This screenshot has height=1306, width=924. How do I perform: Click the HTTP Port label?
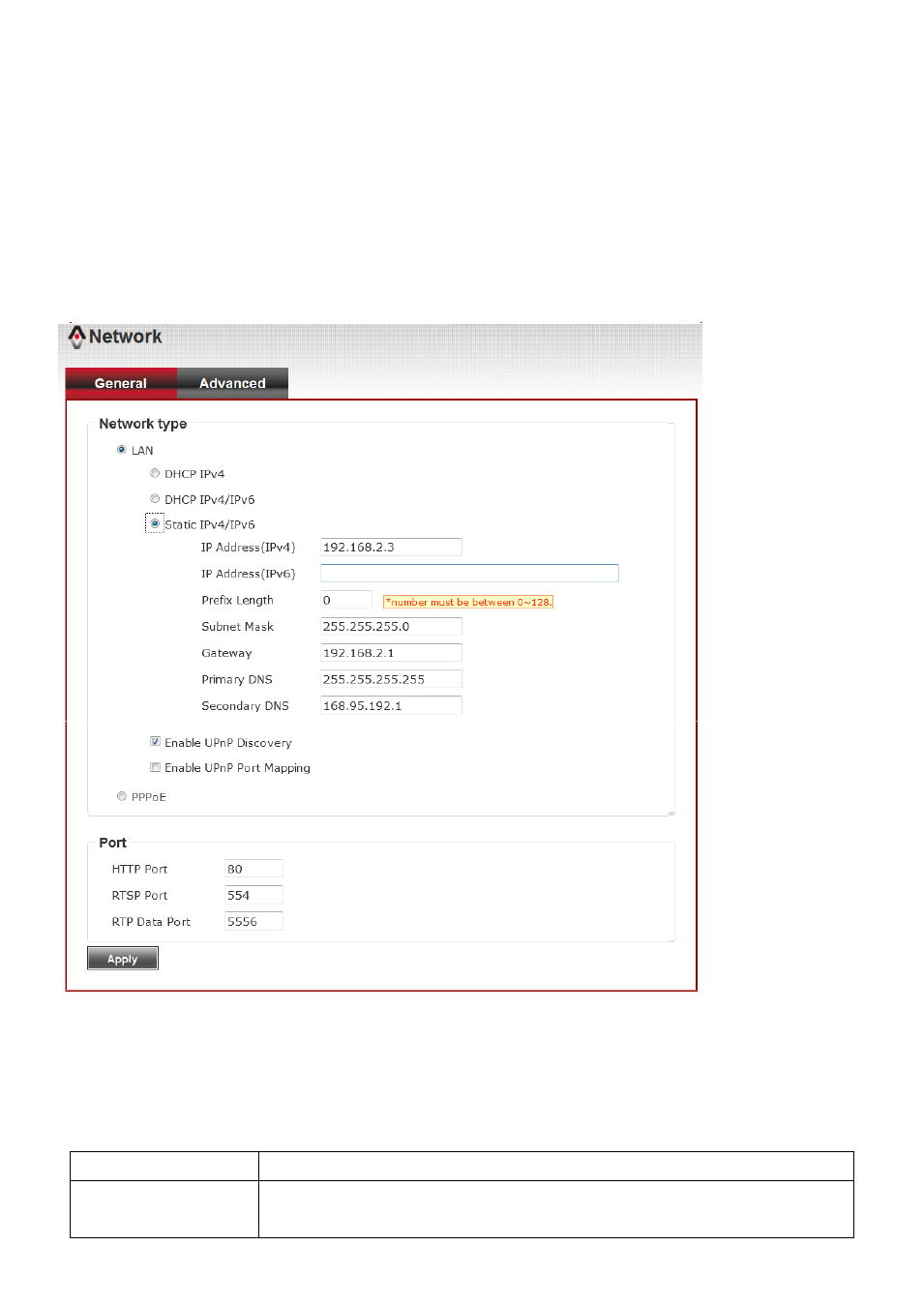[140, 870]
